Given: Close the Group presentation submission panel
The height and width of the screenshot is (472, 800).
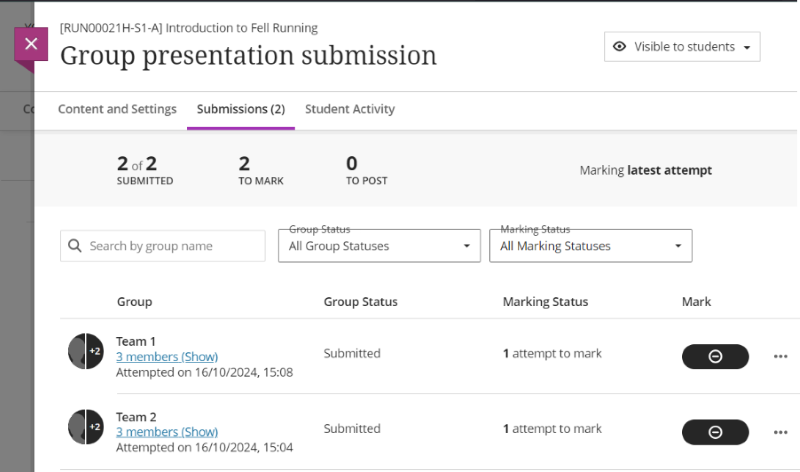Looking at the screenshot, I should click(31, 45).
